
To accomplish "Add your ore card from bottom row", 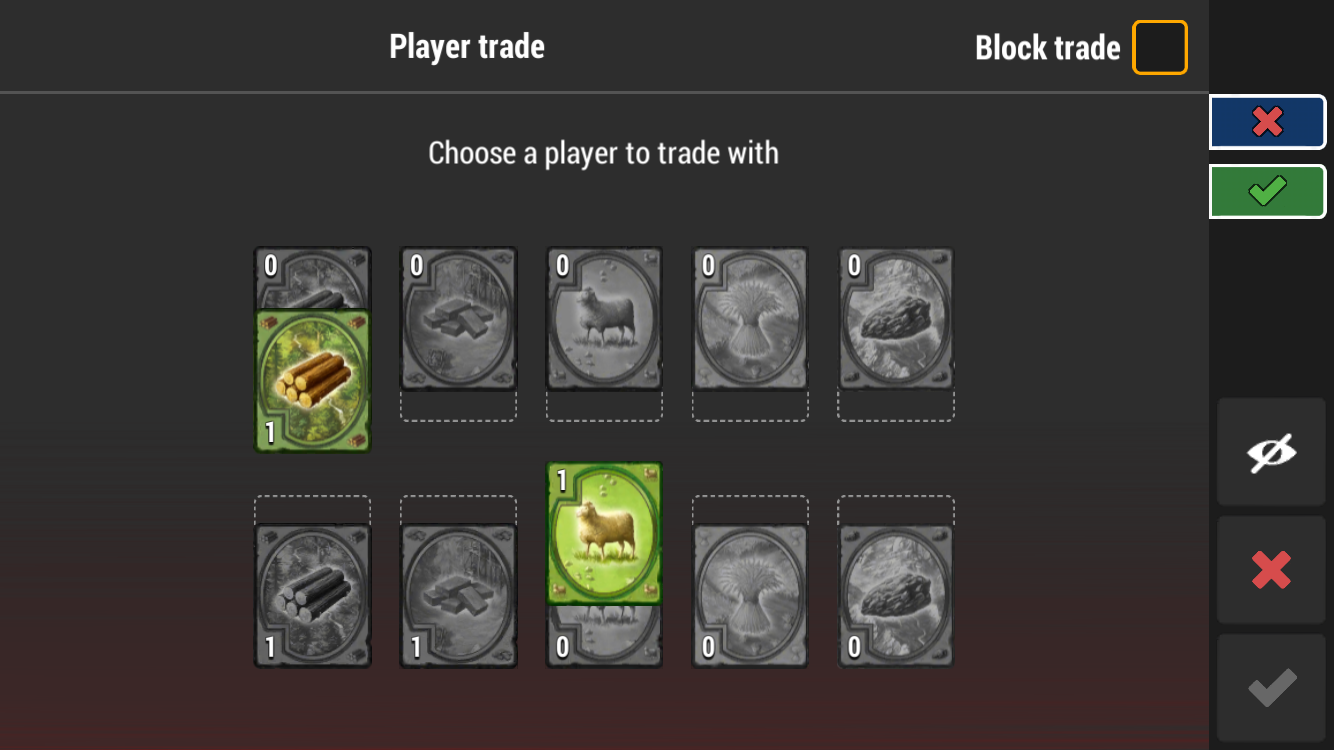I will 896,596.
